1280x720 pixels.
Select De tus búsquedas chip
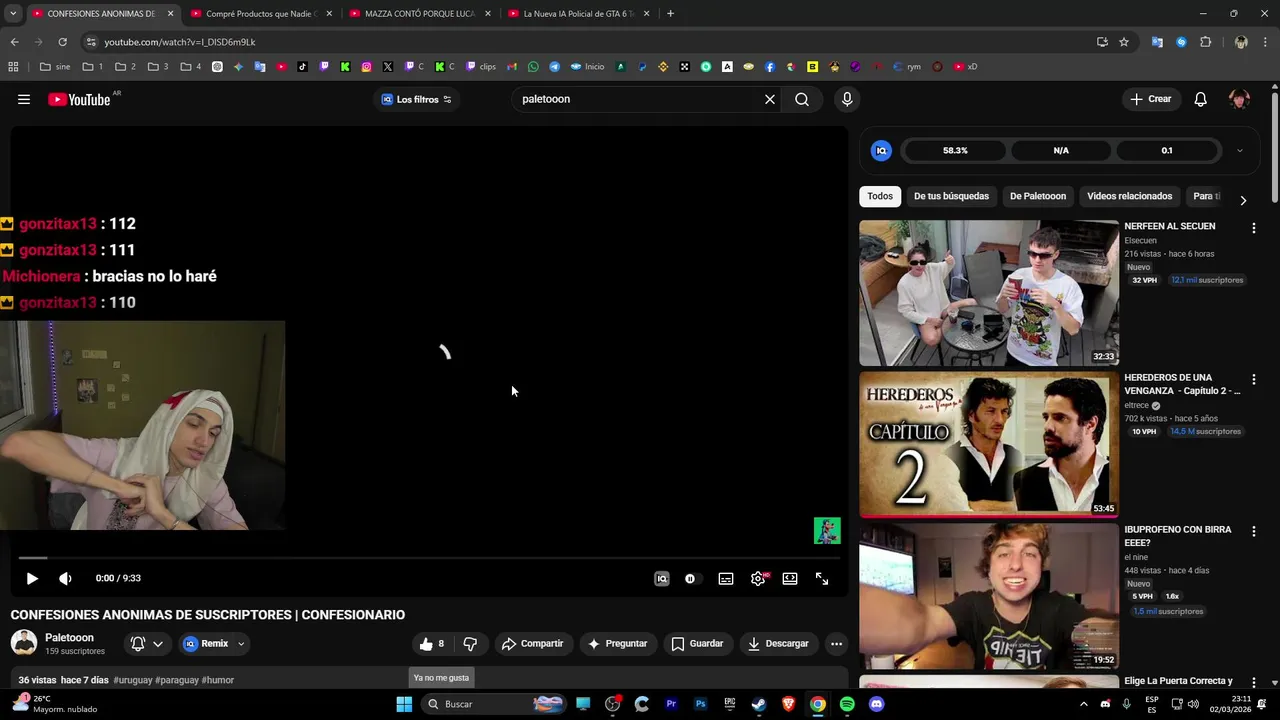coord(951,196)
